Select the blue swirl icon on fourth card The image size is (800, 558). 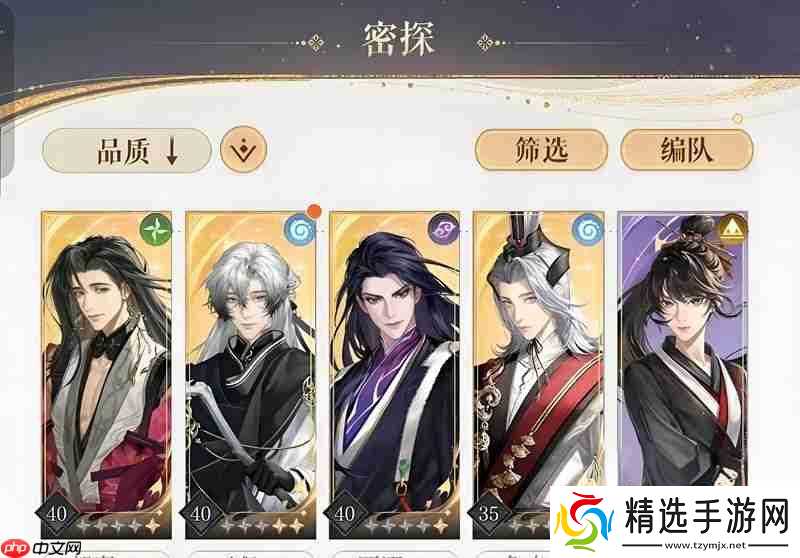587,230
